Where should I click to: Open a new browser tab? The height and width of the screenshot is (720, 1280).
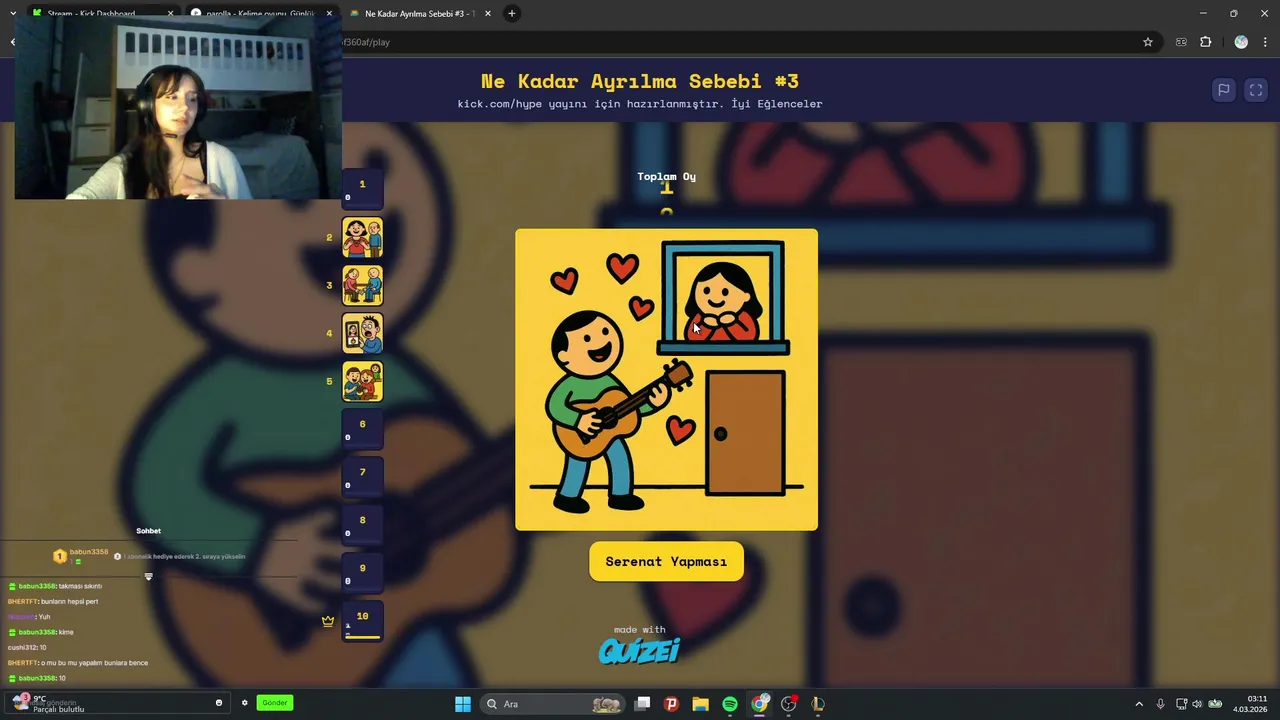click(512, 13)
